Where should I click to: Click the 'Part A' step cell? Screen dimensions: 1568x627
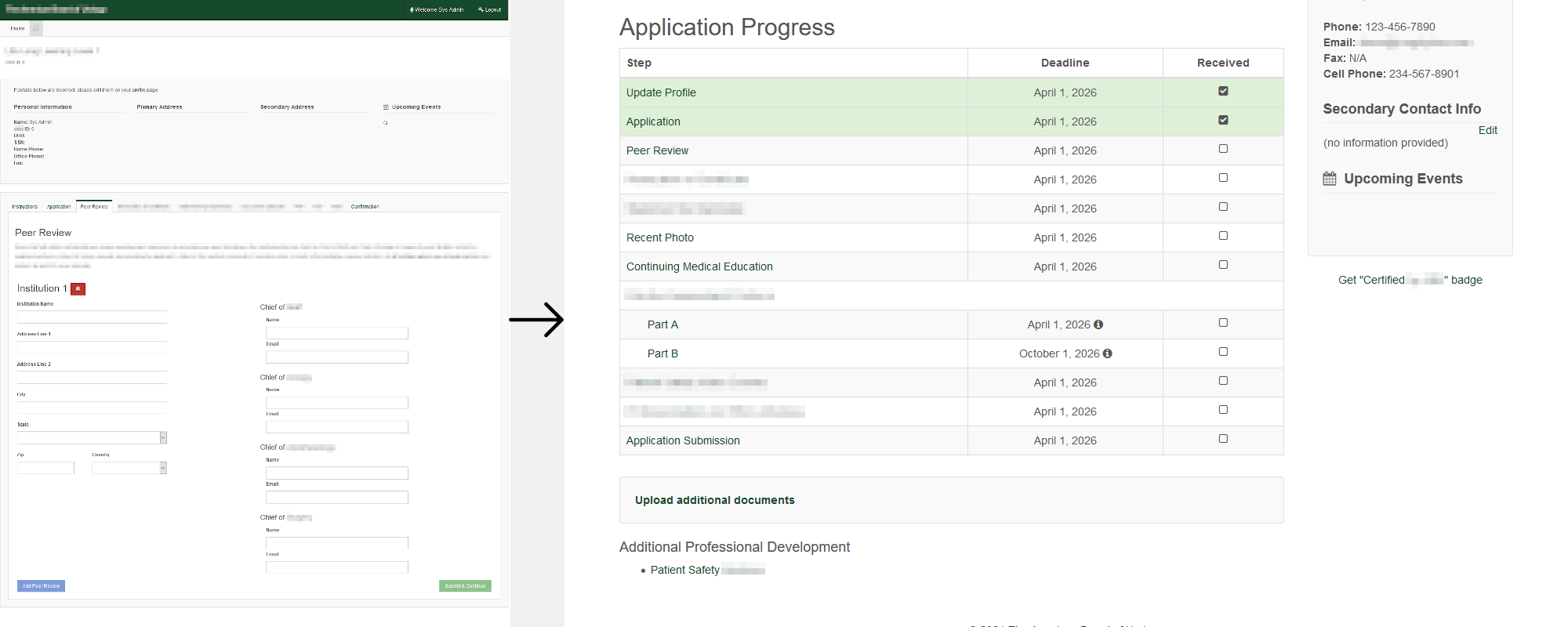pyautogui.click(x=793, y=324)
